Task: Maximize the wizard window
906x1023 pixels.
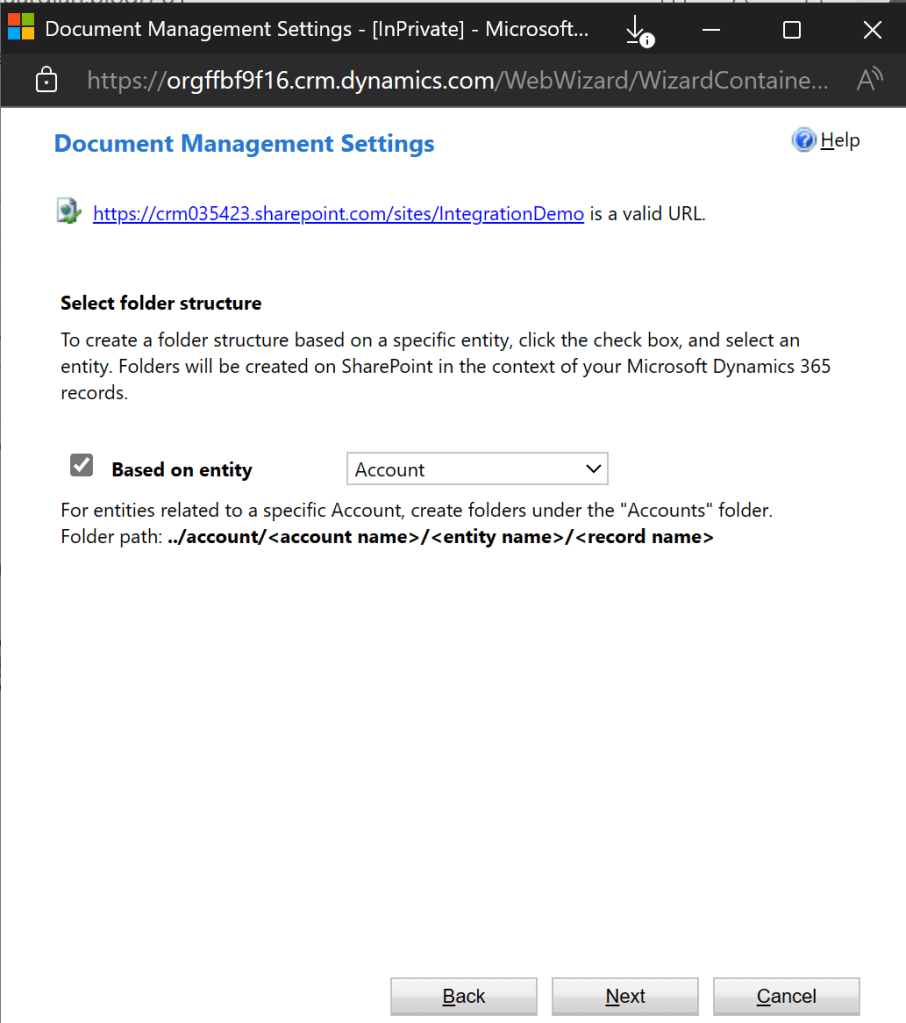Action: pos(791,30)
